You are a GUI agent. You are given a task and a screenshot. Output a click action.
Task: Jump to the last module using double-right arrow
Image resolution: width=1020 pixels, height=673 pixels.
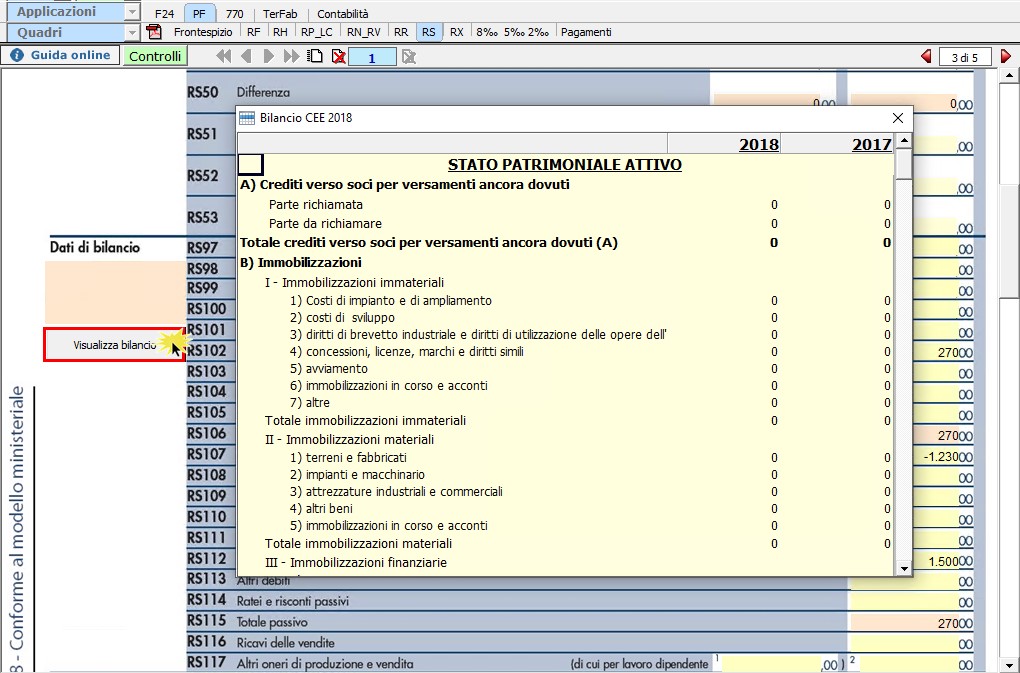291,57
